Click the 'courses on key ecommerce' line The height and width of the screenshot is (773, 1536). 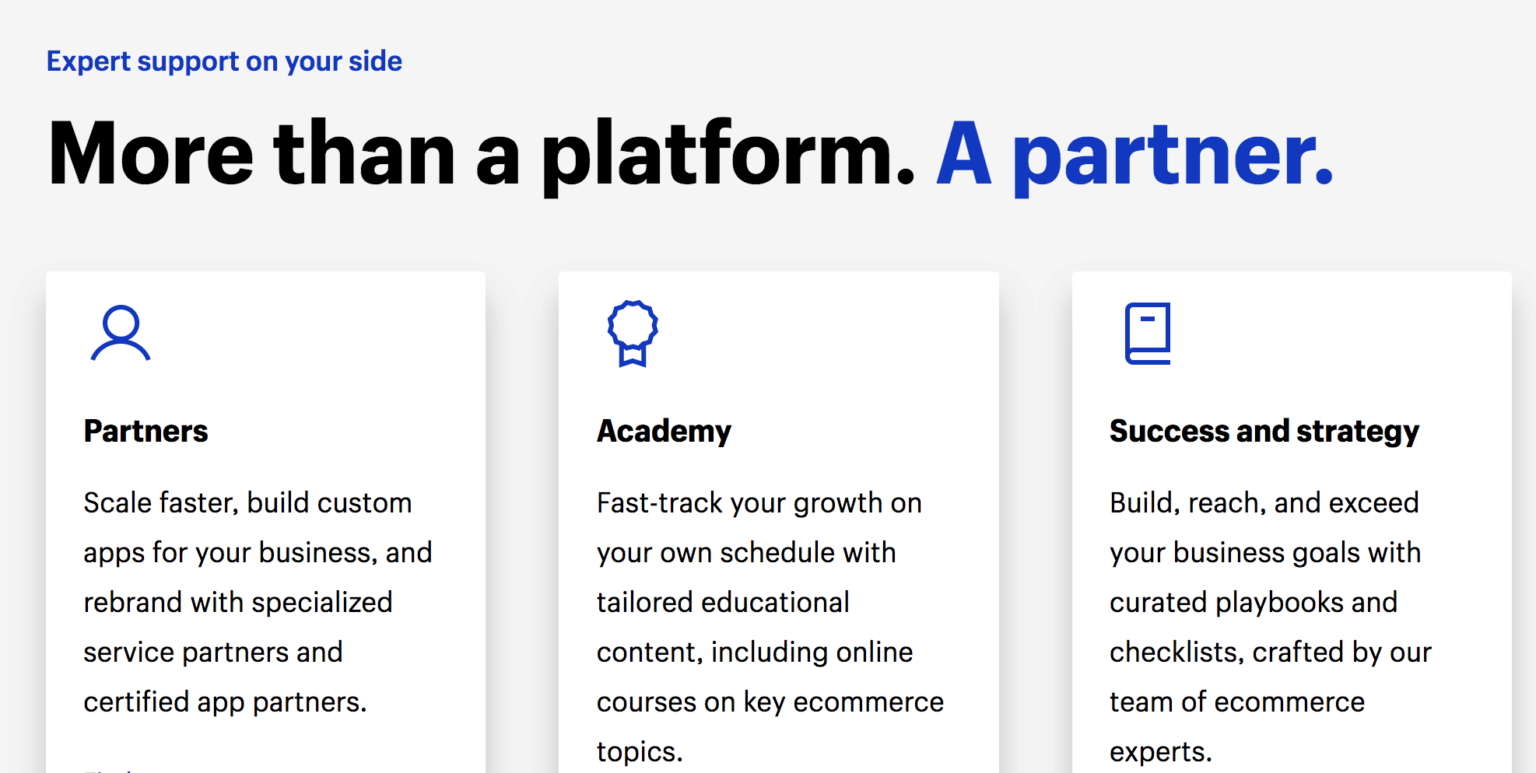[770, 702]
